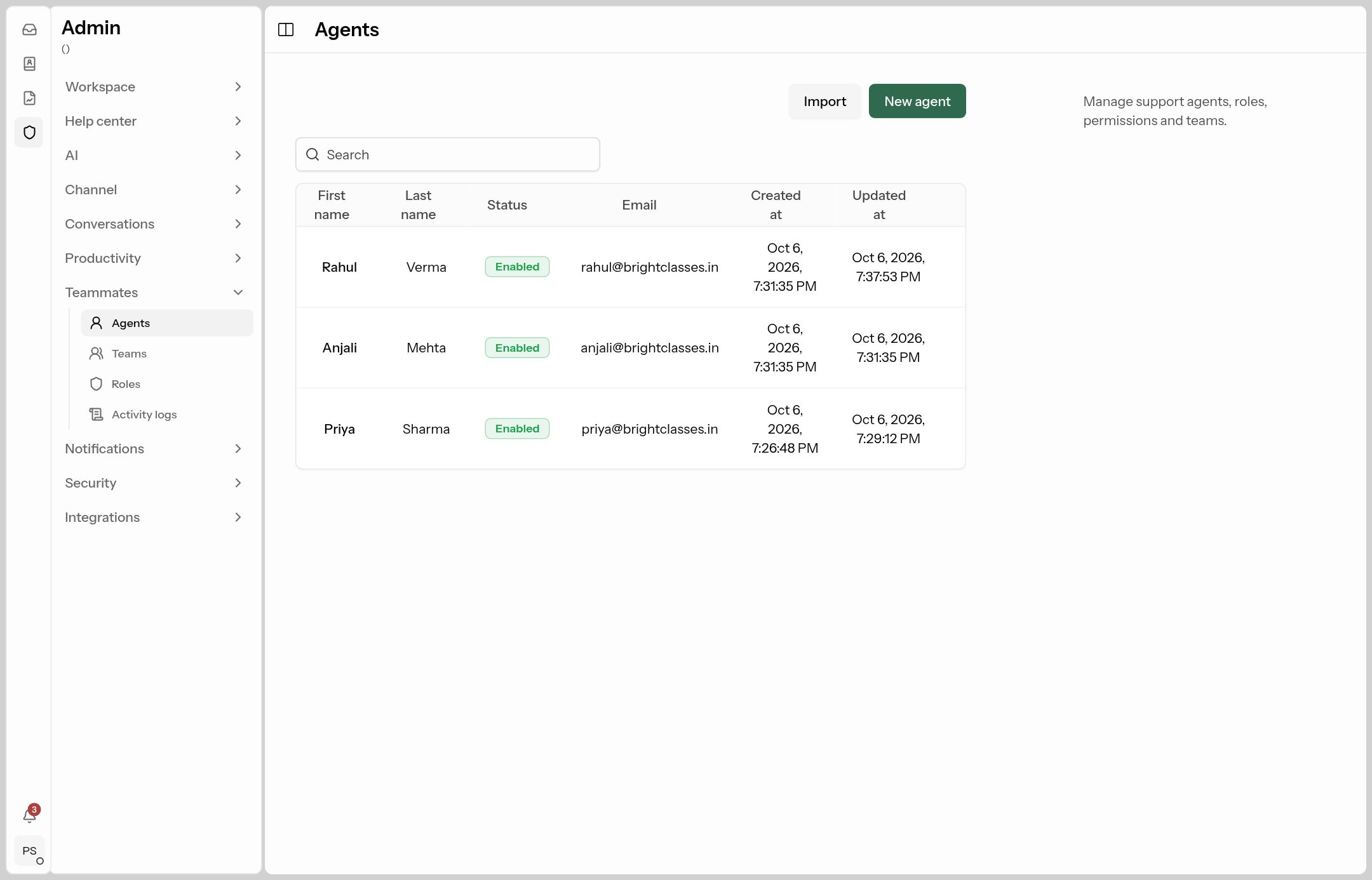Open the Priya agent row
1372x880 pixels.
coord(631,429)
